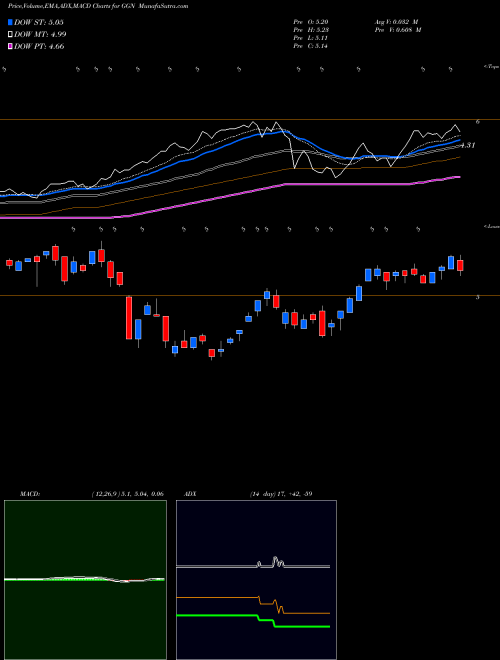The width and height of the screenshot is (500, 660).
Task: Click the magenta DOW PT legend swatch
Action: tap(10, 46)
